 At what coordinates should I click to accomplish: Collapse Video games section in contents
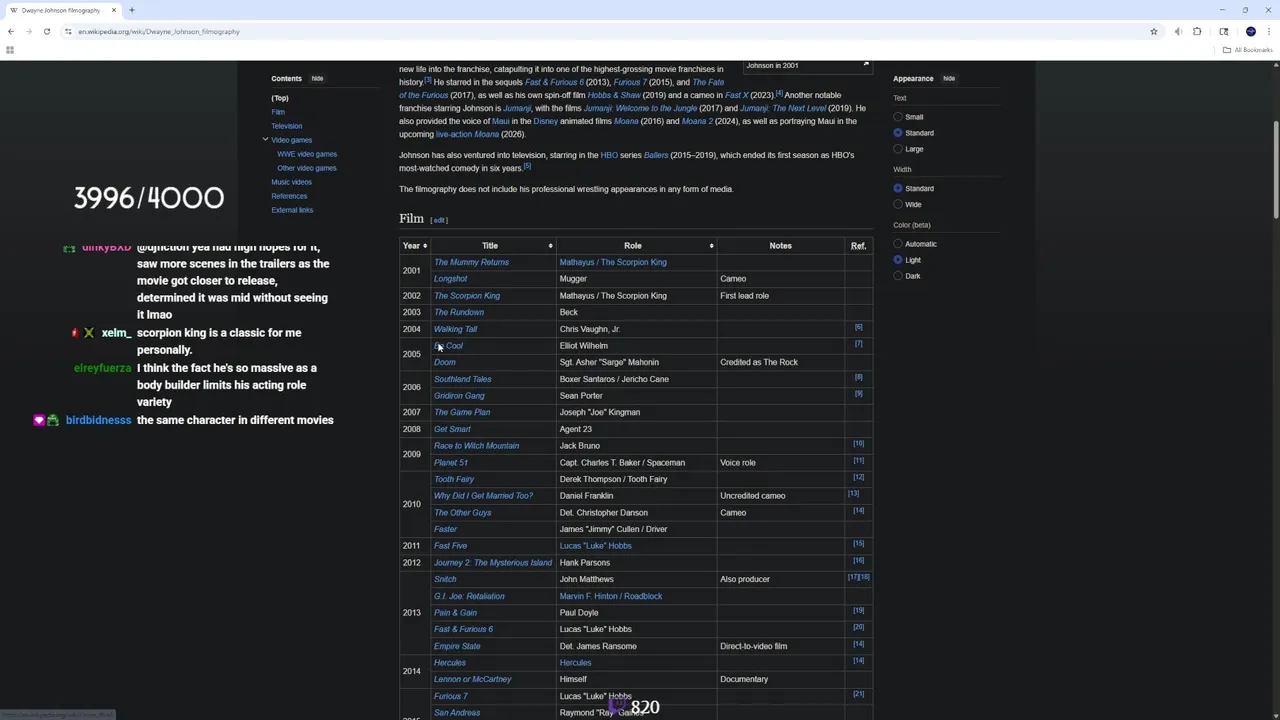coord(265,140)
